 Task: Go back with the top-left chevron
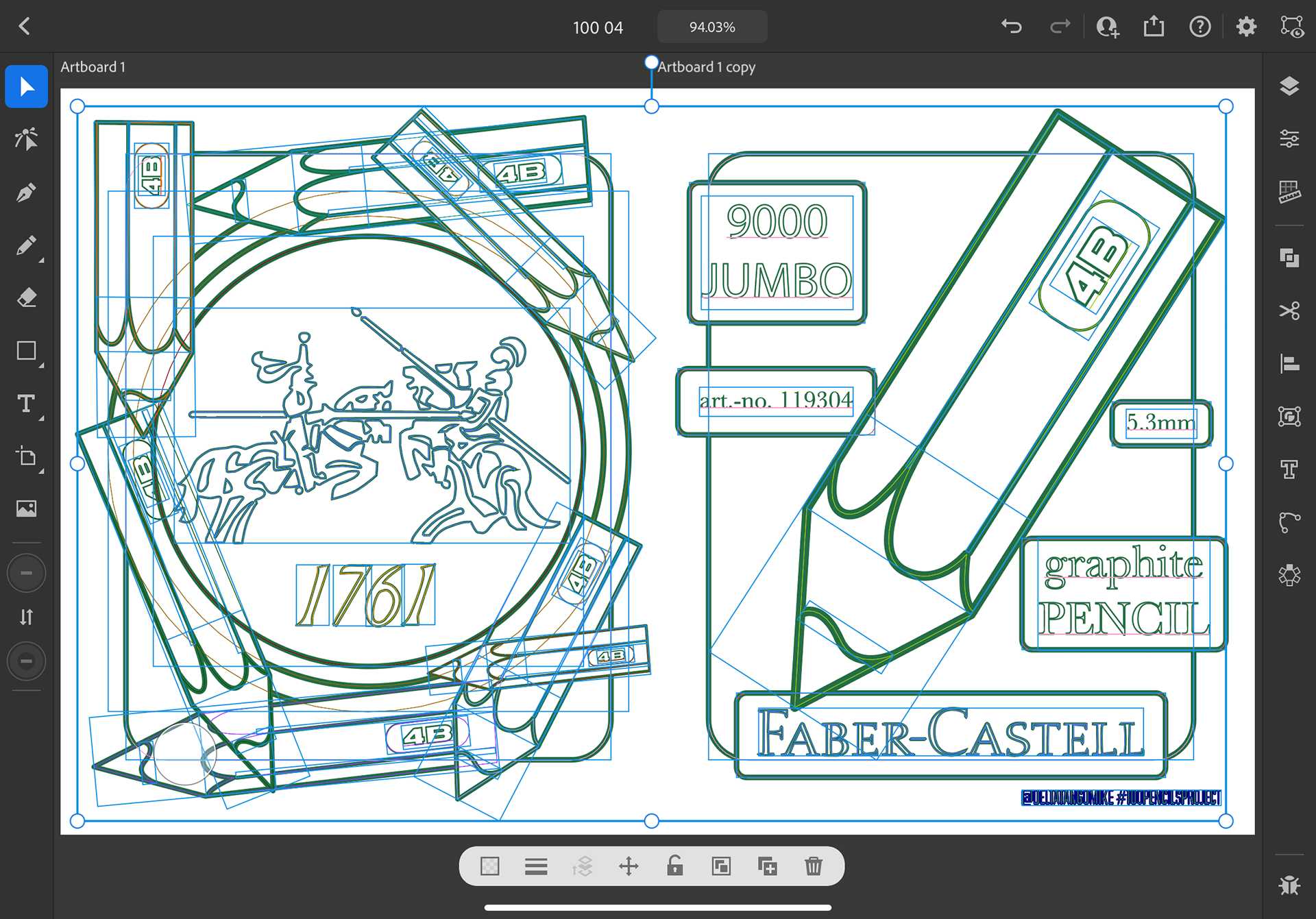point(25,27)
